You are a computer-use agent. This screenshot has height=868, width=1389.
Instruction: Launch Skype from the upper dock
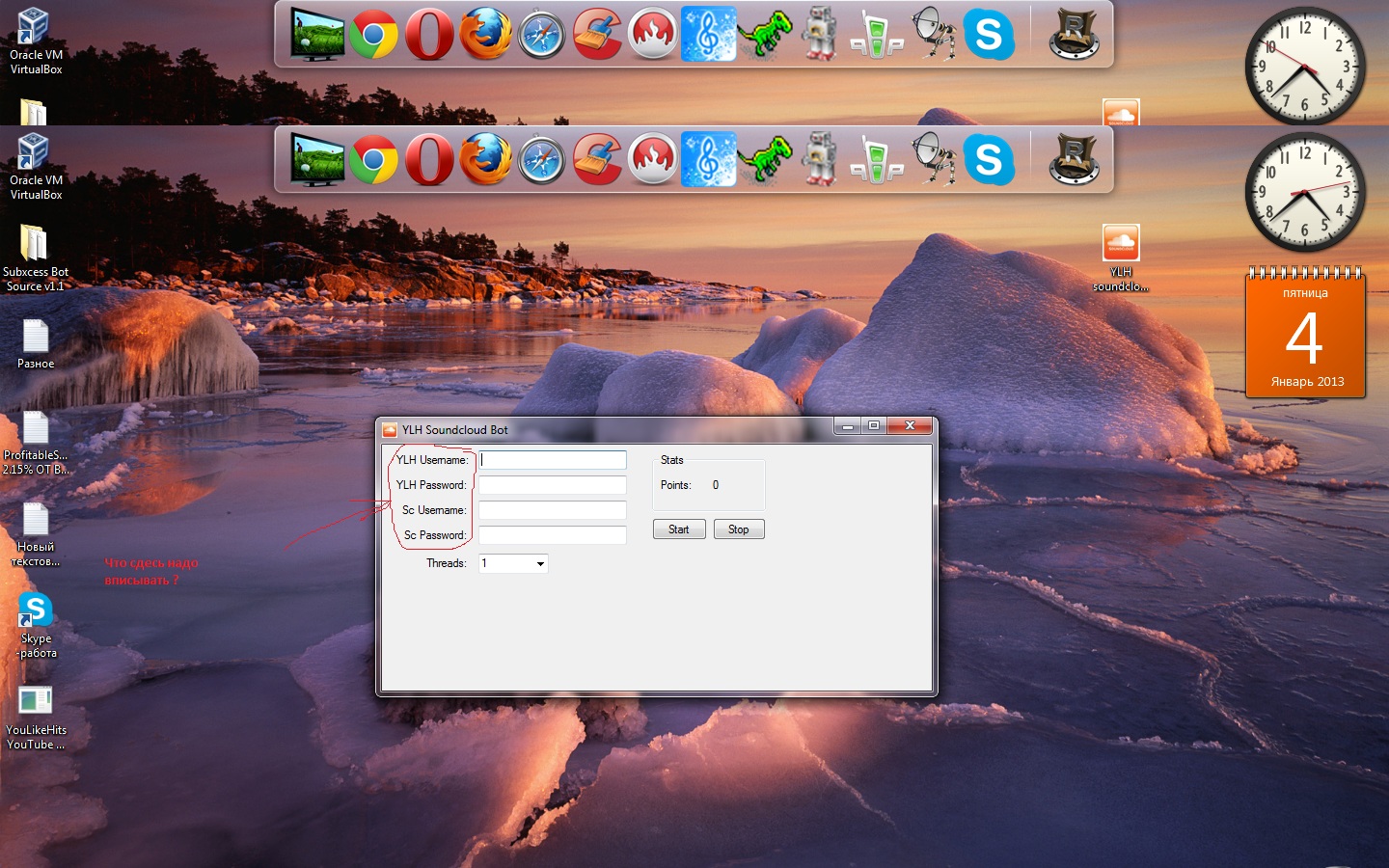(x=989, y=34)
